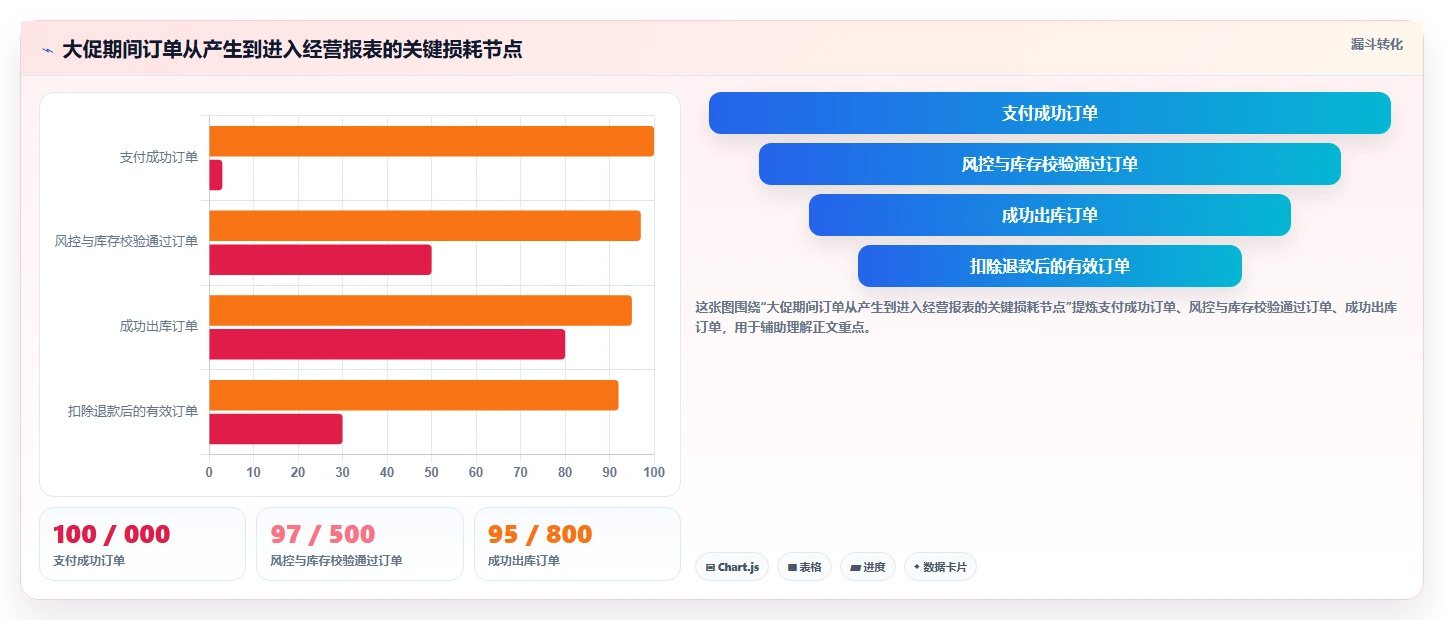1444x620 pixels.
Task: Click the 风控与库存校验通过订单 caption under 97 / 500
Action: click(336, 561)
